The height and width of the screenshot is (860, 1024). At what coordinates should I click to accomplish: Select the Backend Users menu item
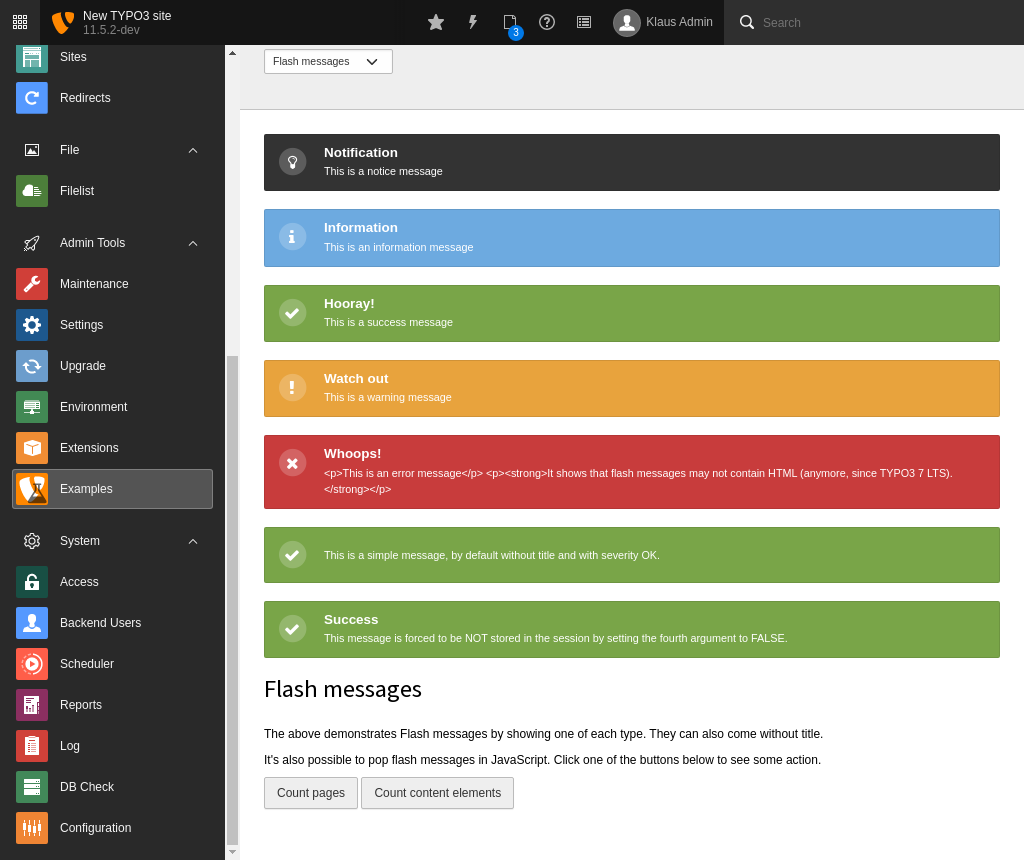(x=100, y=623)
